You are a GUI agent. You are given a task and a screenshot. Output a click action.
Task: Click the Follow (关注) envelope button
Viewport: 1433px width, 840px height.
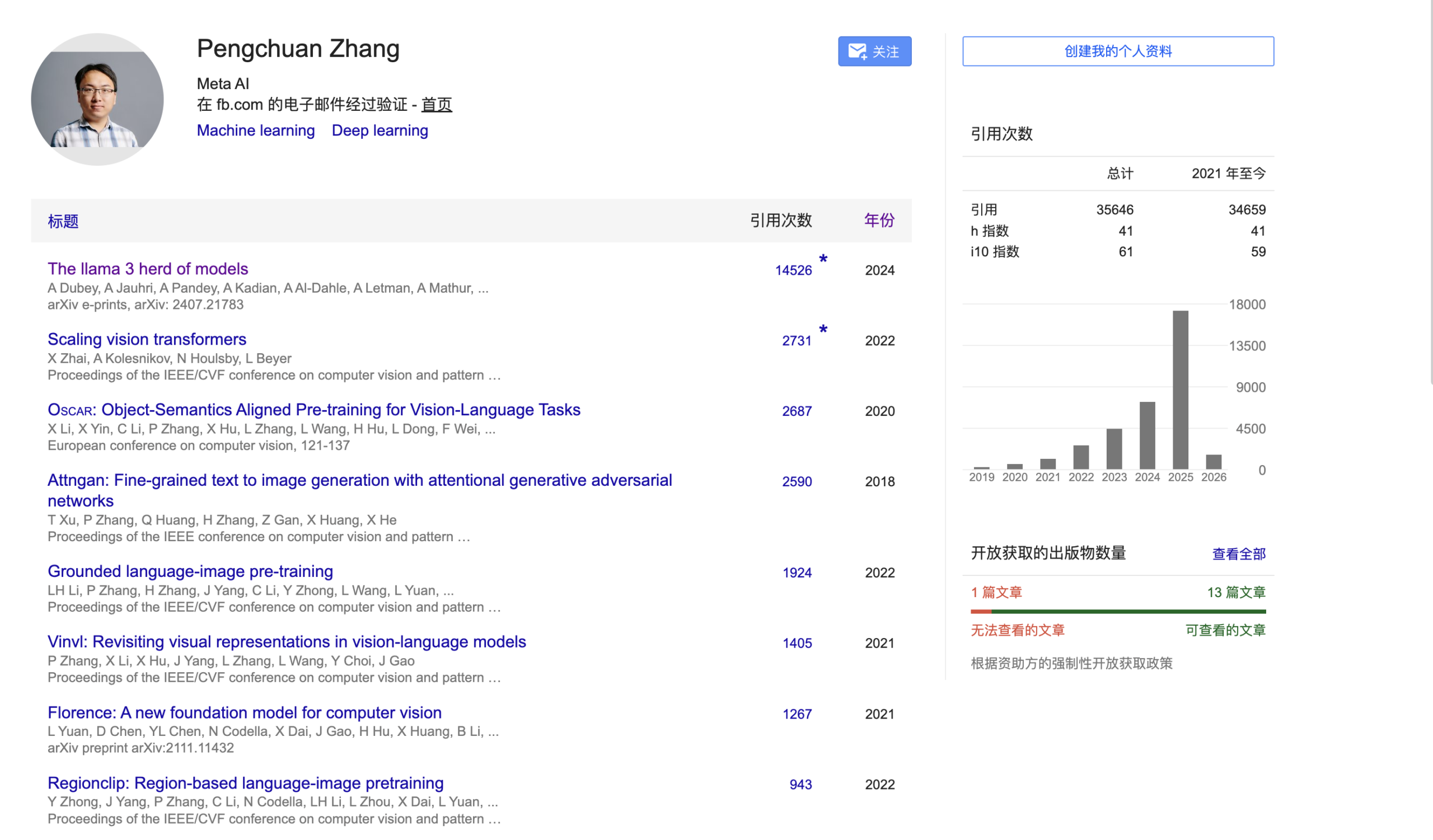point(874,51)
